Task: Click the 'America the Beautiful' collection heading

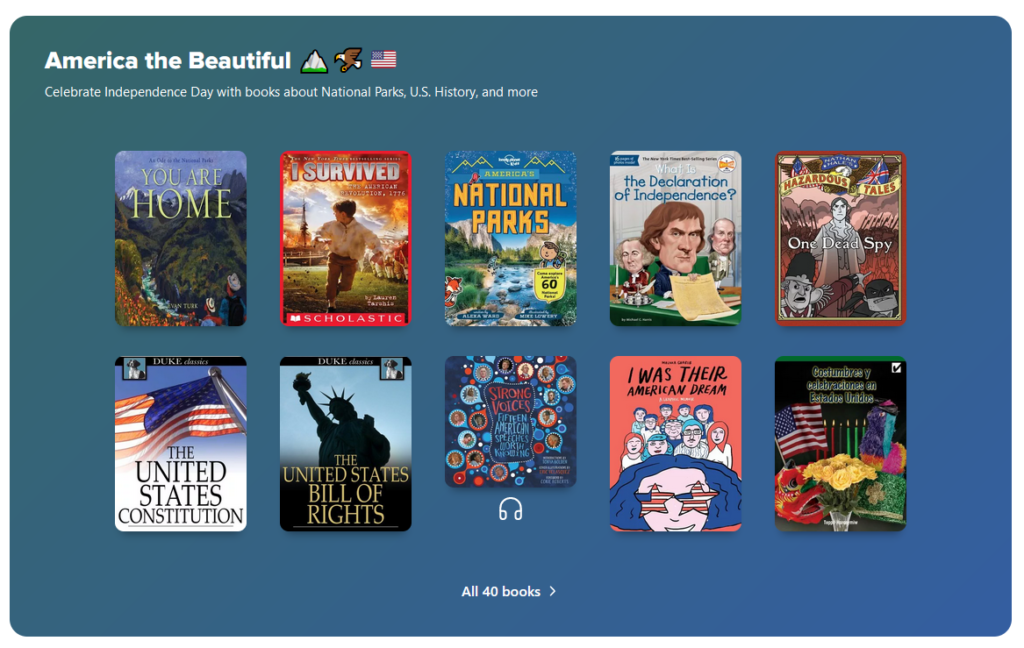Action: (168, 61)
